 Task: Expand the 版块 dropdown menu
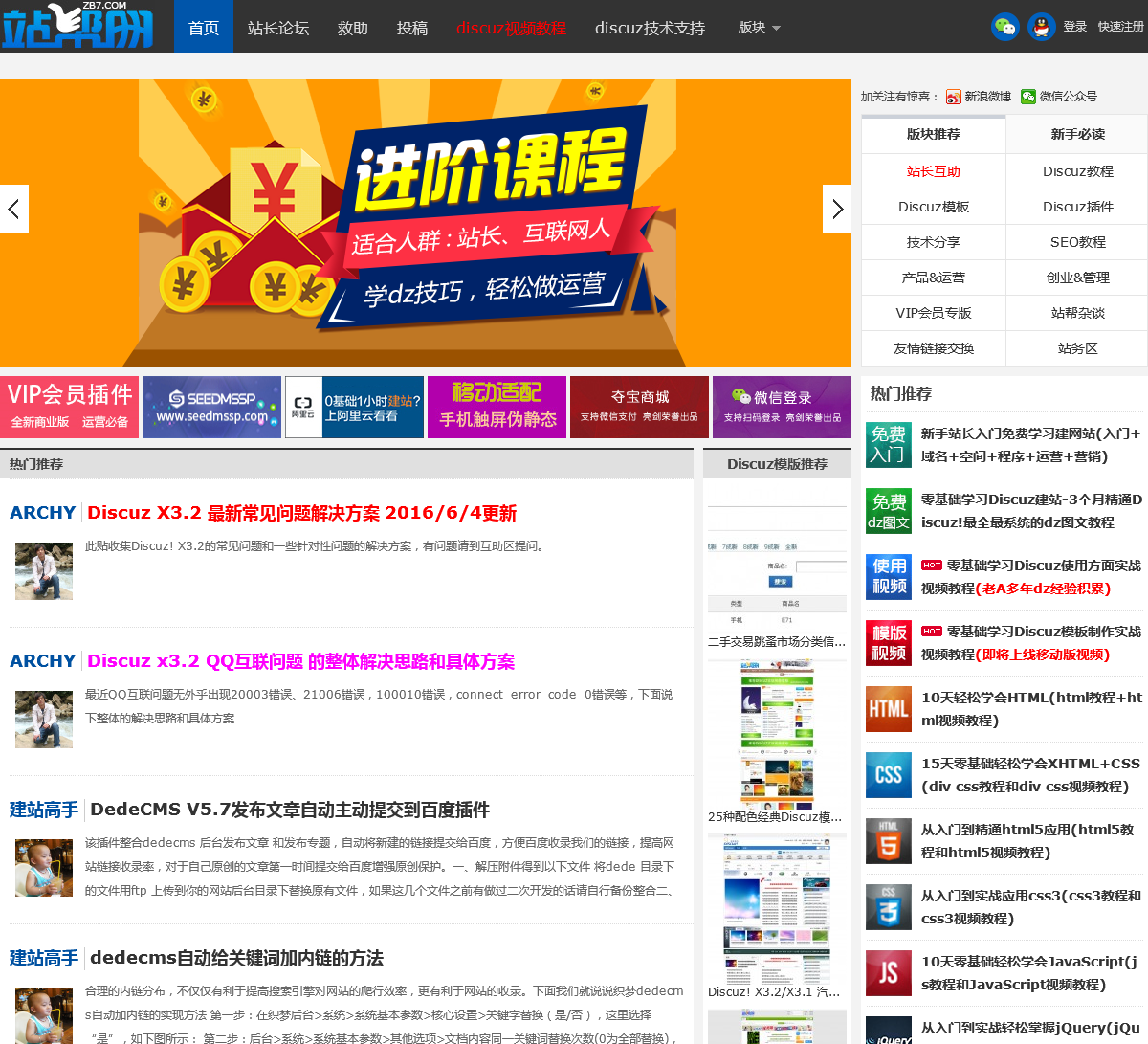coord(759,27)
